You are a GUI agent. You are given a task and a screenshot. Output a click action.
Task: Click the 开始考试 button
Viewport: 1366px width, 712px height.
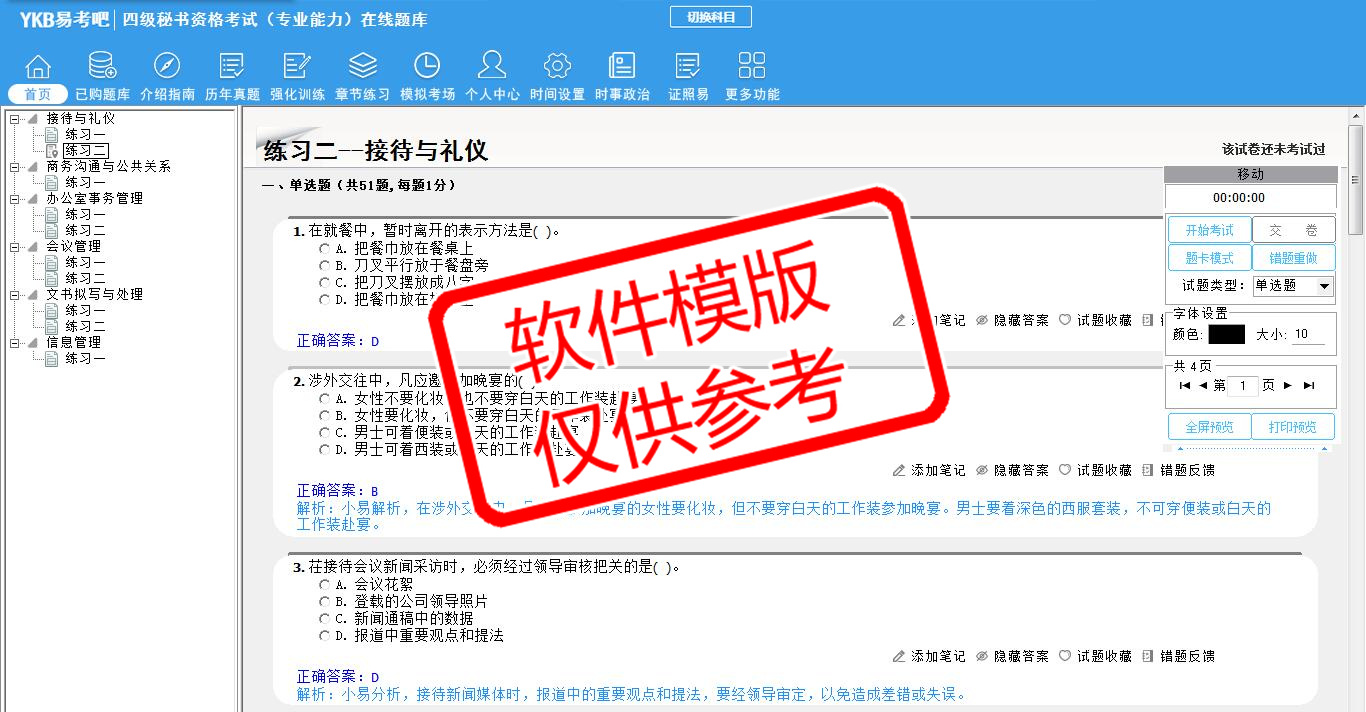coord(1209,230)
